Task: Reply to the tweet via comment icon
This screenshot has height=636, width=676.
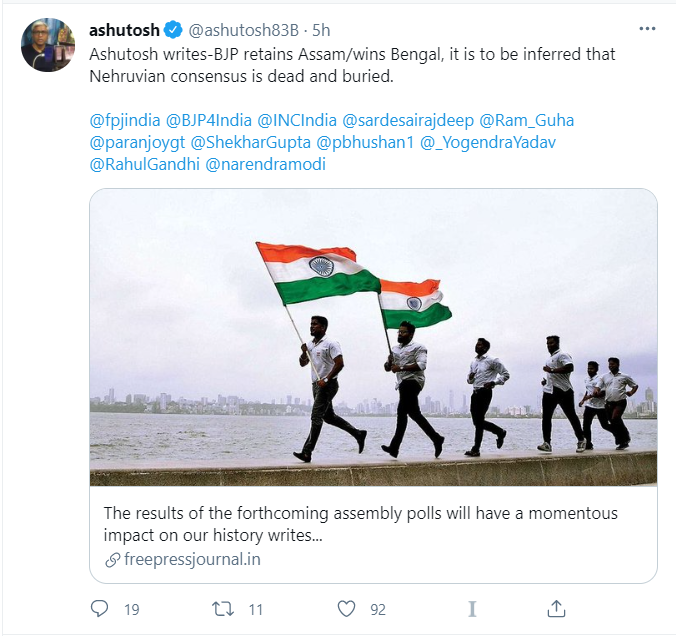Action: [x=100, y=608]
